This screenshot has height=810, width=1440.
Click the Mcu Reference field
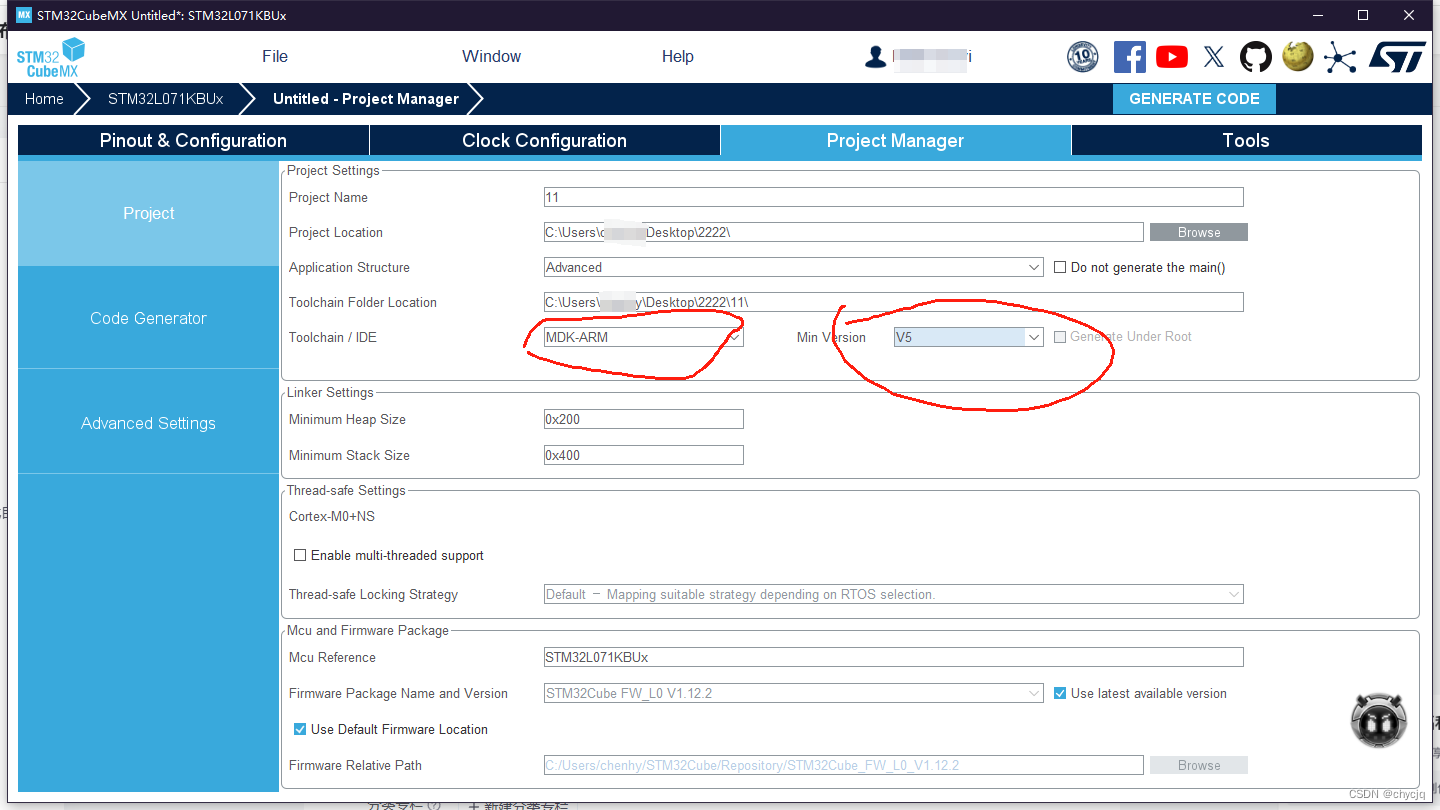(894, 657)
